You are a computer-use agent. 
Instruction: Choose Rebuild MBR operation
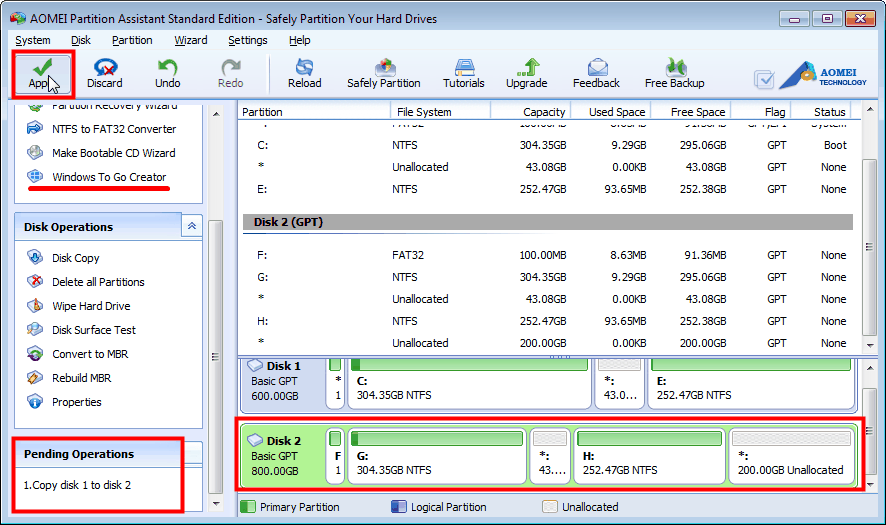click(x=69, y=378)
